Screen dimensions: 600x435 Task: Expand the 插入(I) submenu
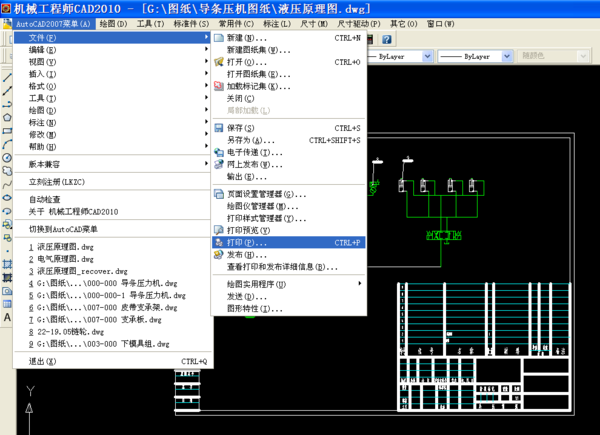[112, 74]
